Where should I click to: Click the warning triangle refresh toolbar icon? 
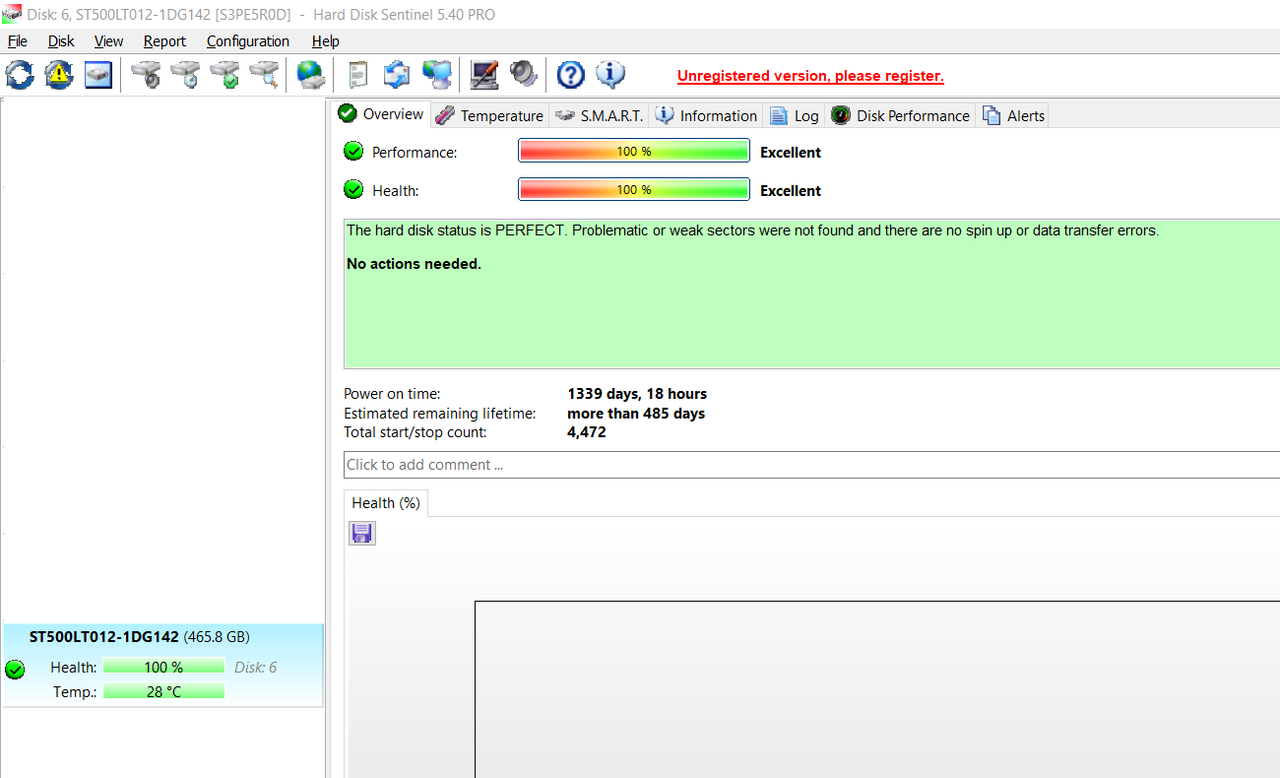tap(59, 74)
